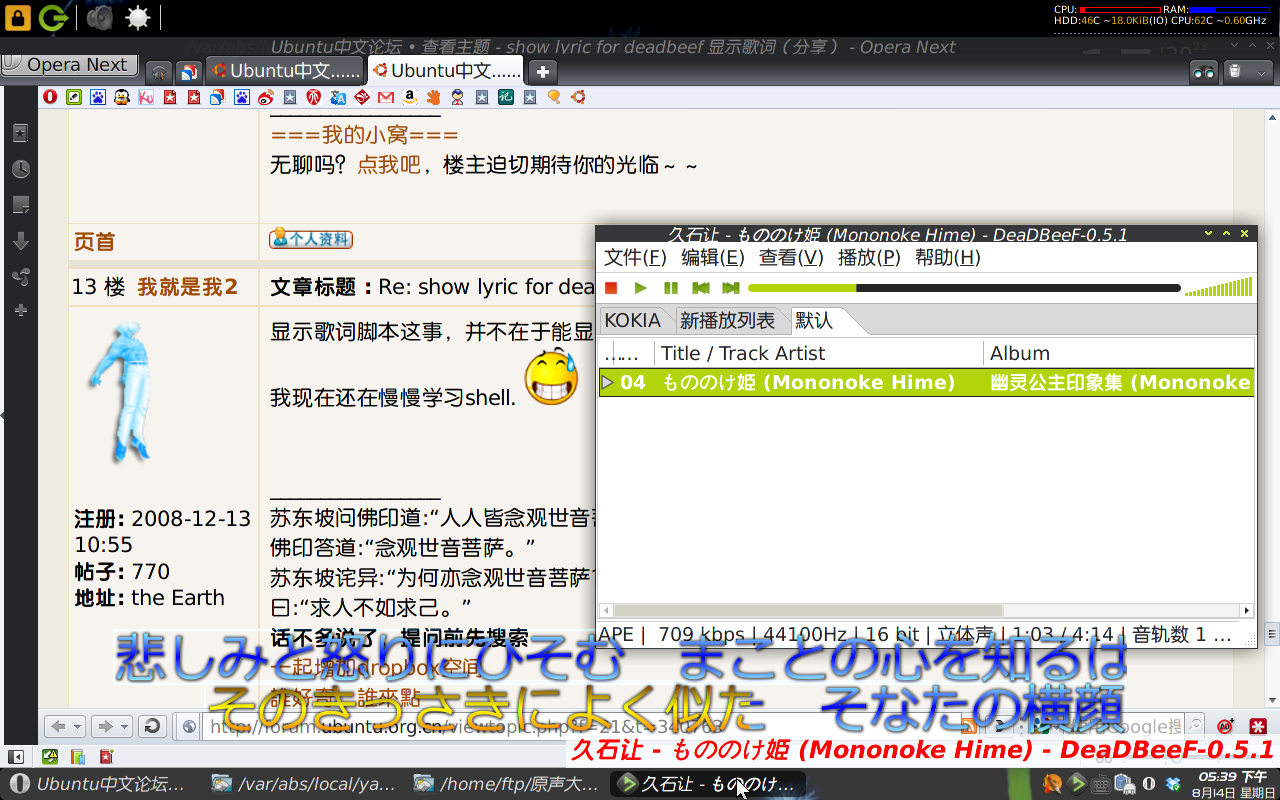
Task: Click the Dropbox icon in system tray
Action: pyautogui.click(x=1174, y=784)
